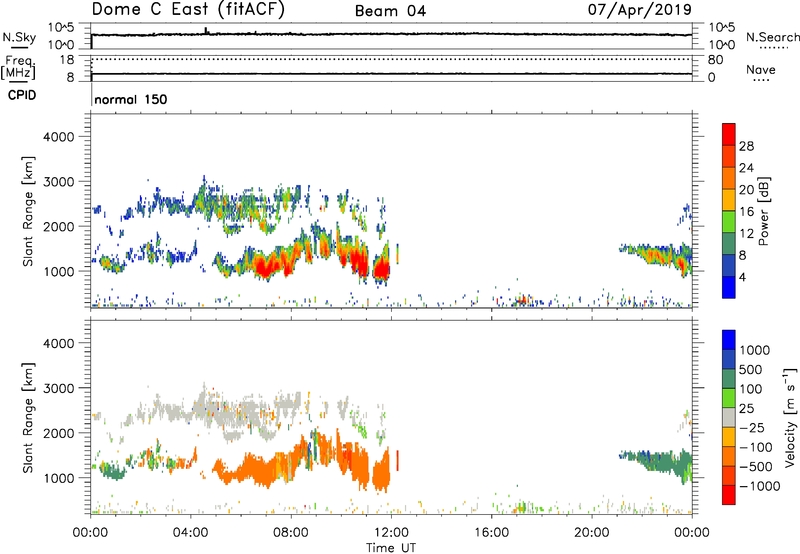Screen dimensions: 800x554
Task: Click the 'Dome C East (fitACF)' title
Action: [x=188, y=9]
